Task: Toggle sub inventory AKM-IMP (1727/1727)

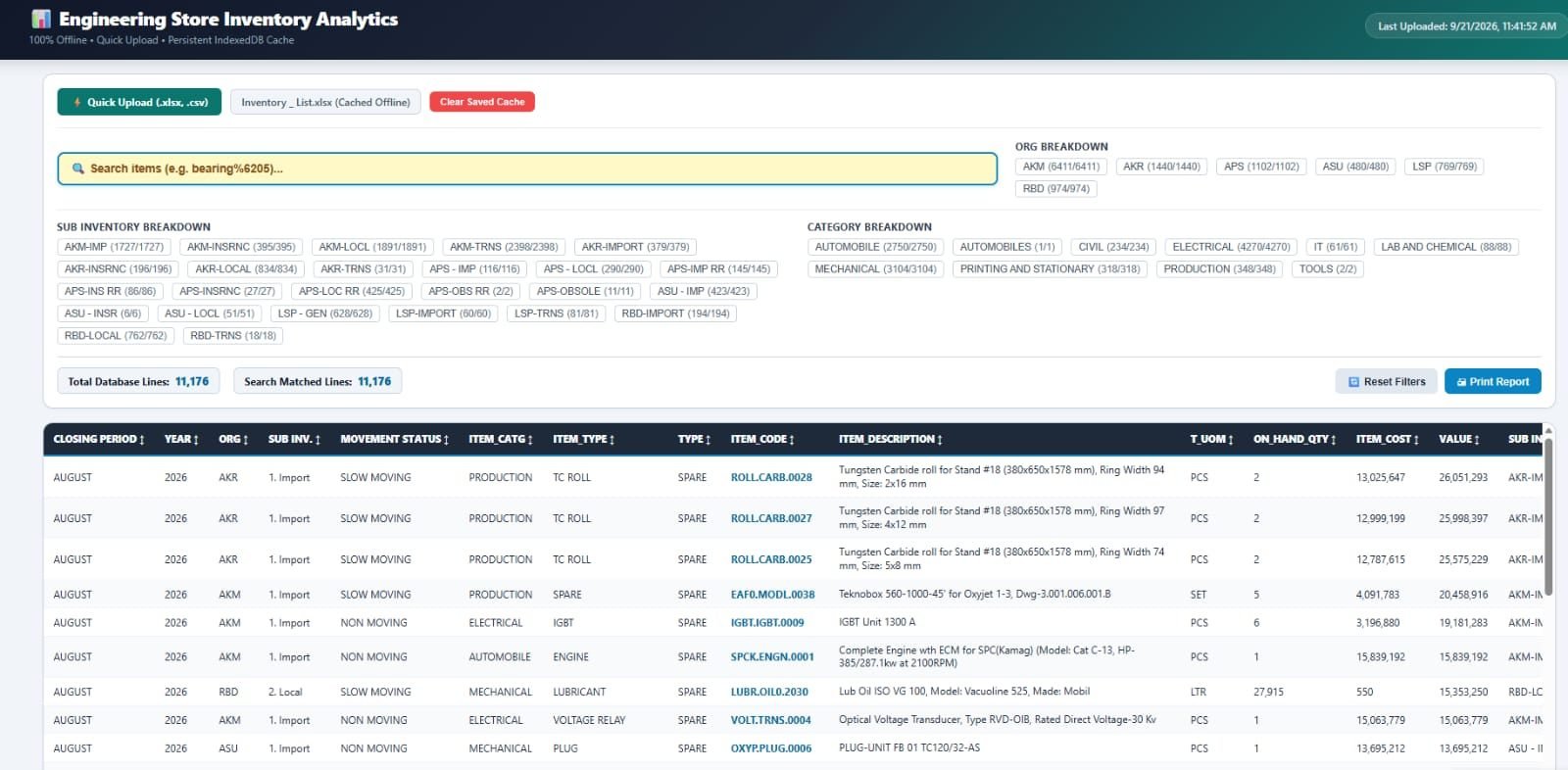Action: [114, 247]
